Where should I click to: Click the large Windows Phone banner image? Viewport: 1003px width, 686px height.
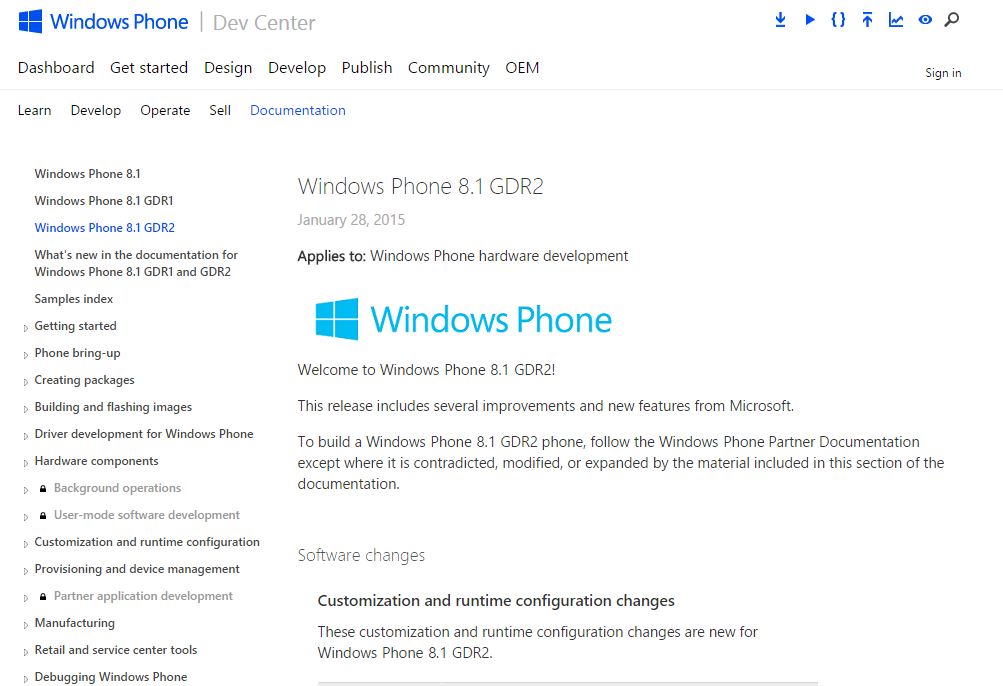pyautogui.click(x=463, y=319)
